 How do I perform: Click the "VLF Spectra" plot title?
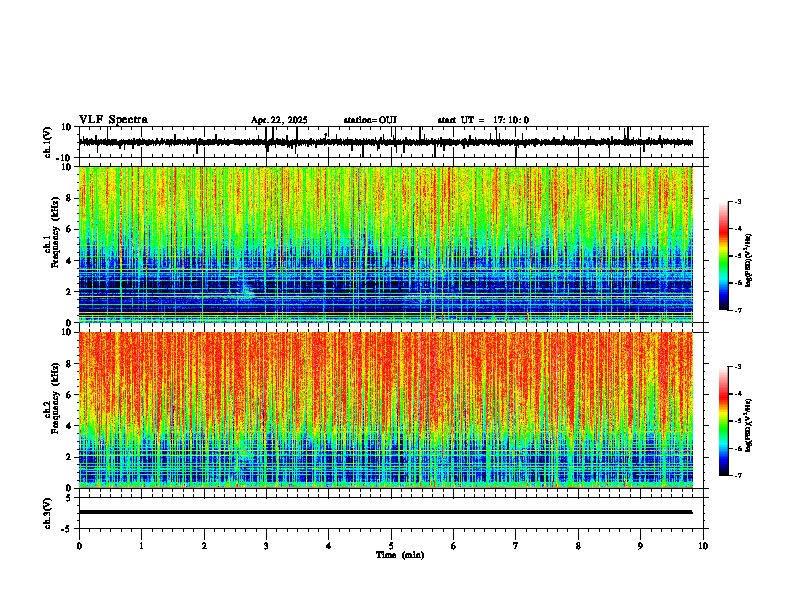(113, 120)
